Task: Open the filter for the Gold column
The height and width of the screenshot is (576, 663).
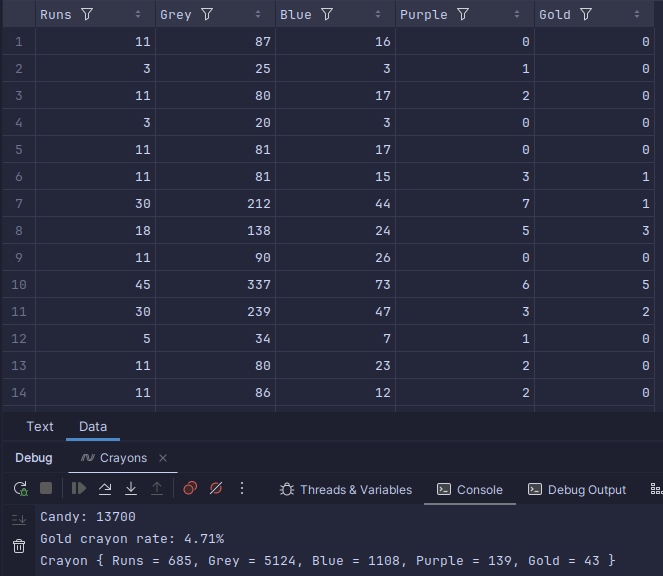Action: click(586, 15)
